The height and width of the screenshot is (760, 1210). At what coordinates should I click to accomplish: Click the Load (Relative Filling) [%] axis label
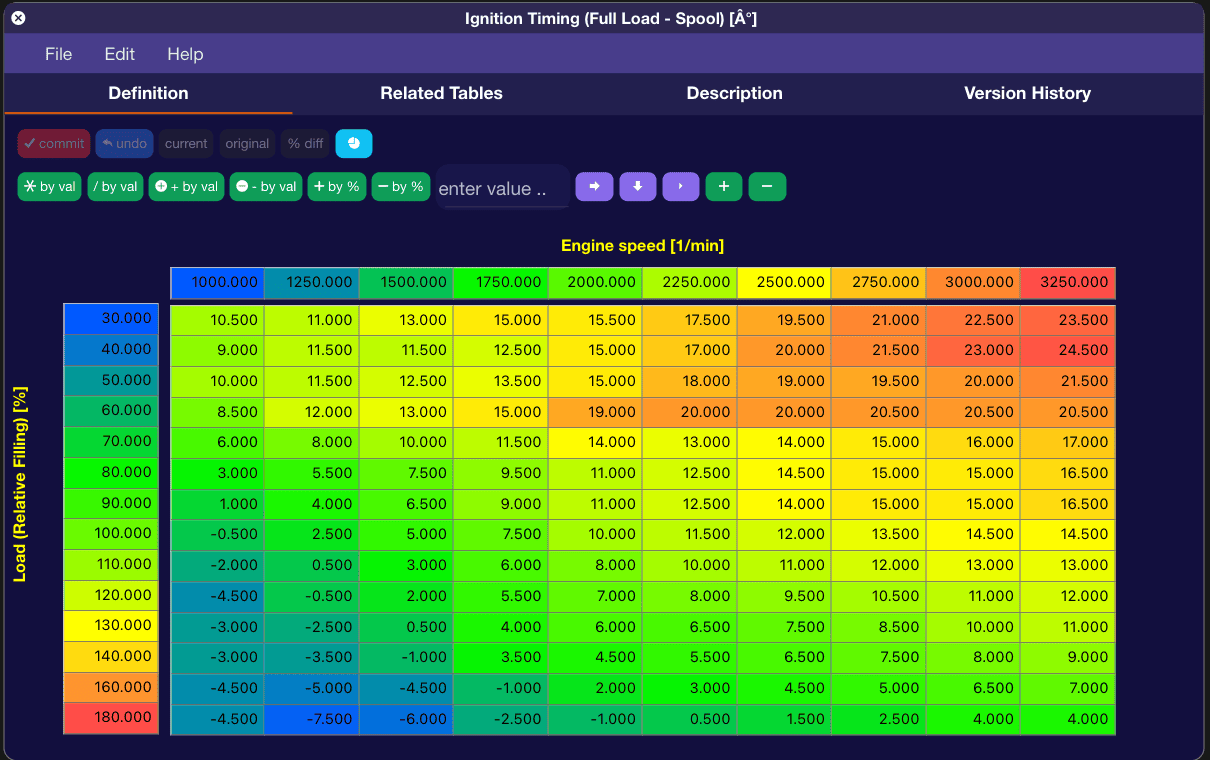coord(20,484)
